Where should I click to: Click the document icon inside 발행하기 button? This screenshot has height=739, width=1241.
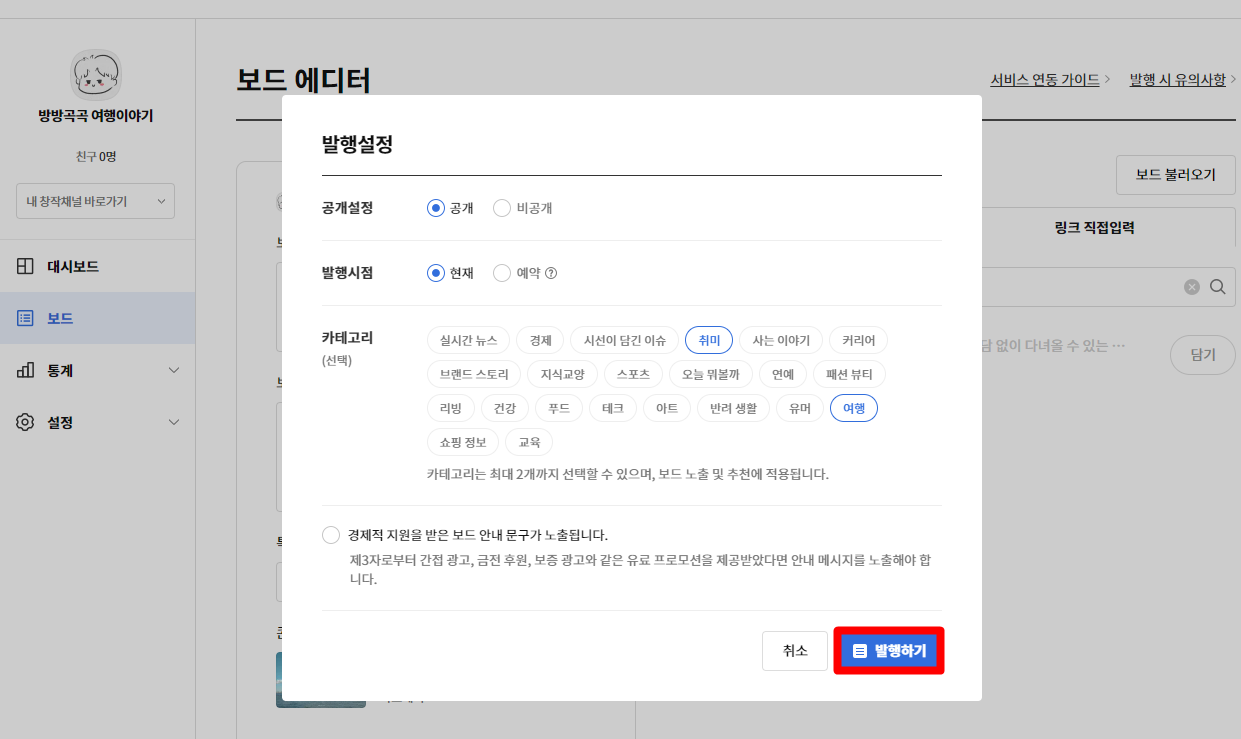click(858, 650)
